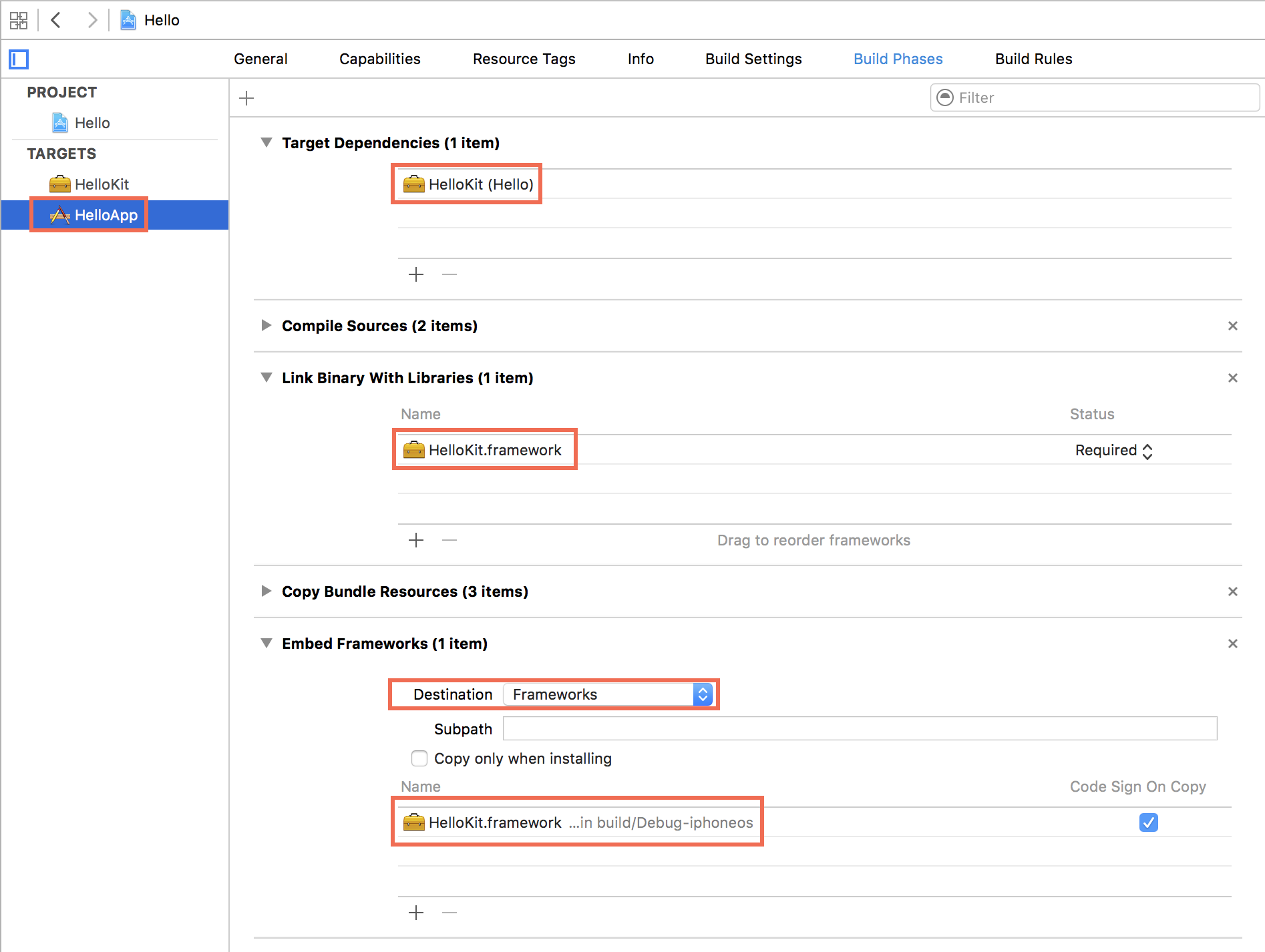
Task: Click the Code Sign On Copy column header
Action: (1138, 786)
